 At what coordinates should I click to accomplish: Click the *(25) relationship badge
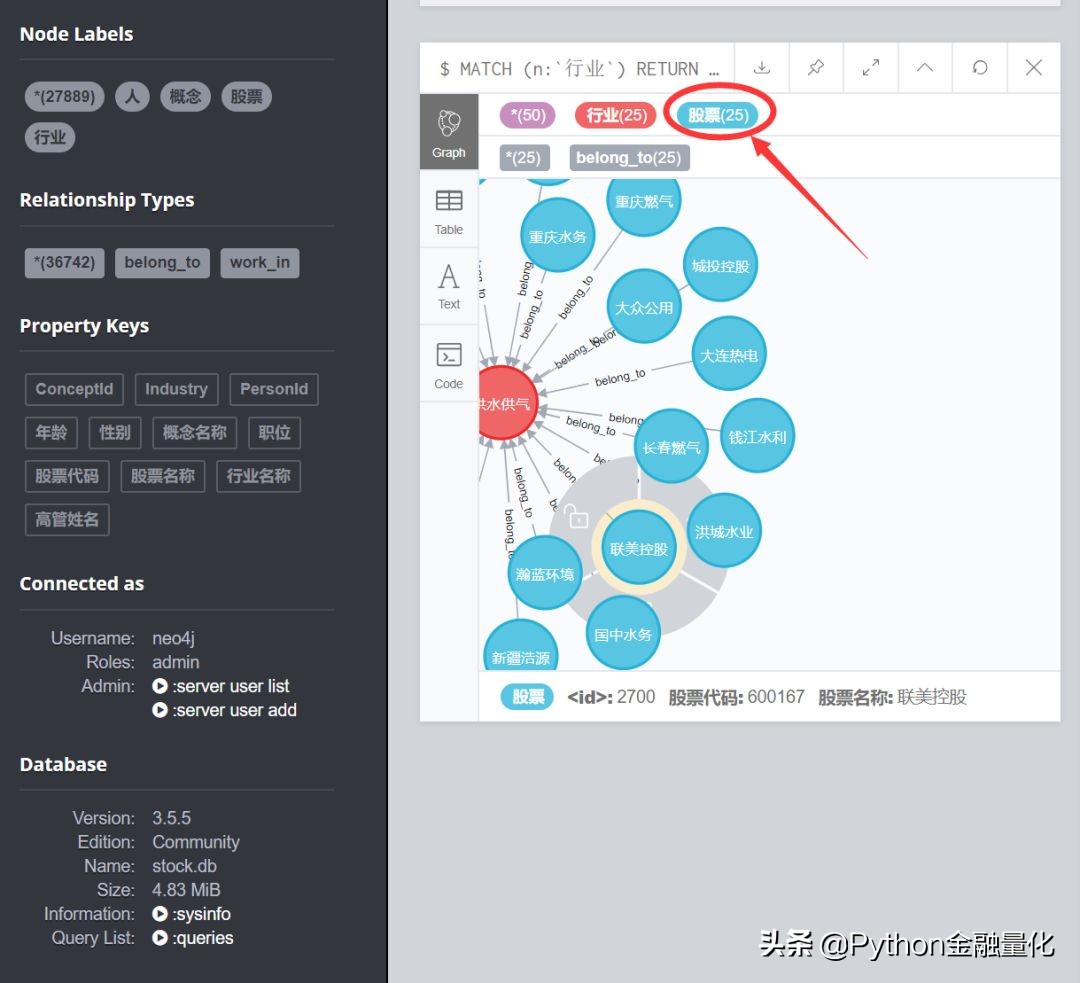point(524,158)
